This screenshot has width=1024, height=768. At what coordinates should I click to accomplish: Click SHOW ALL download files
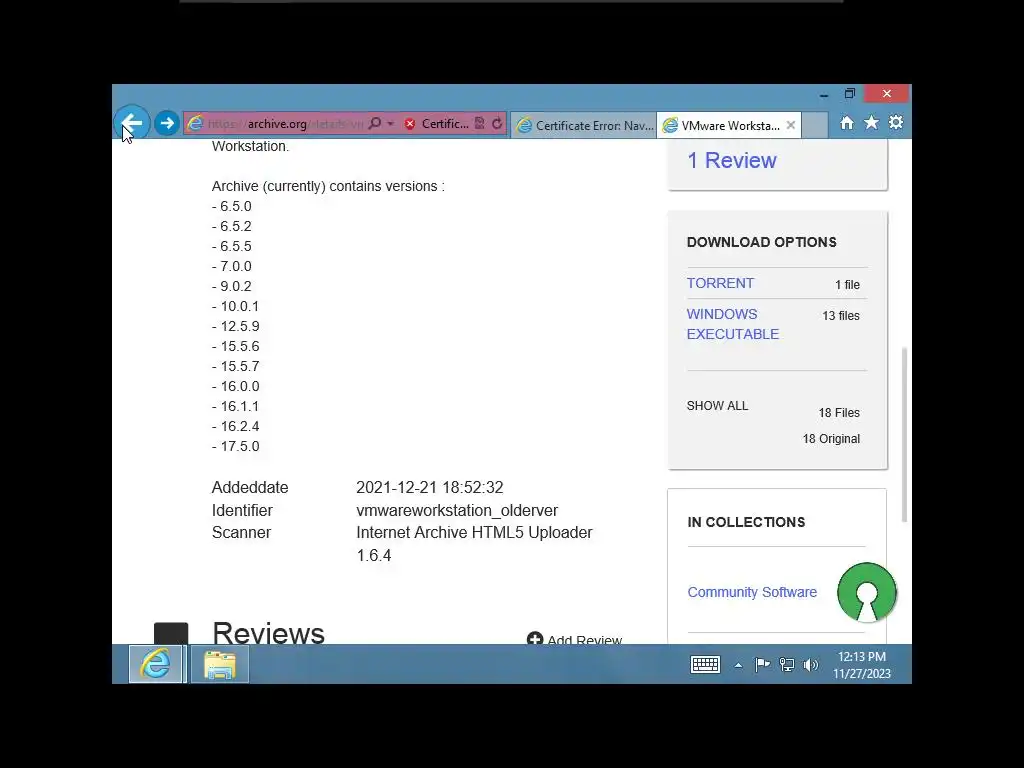click(717, 406)
